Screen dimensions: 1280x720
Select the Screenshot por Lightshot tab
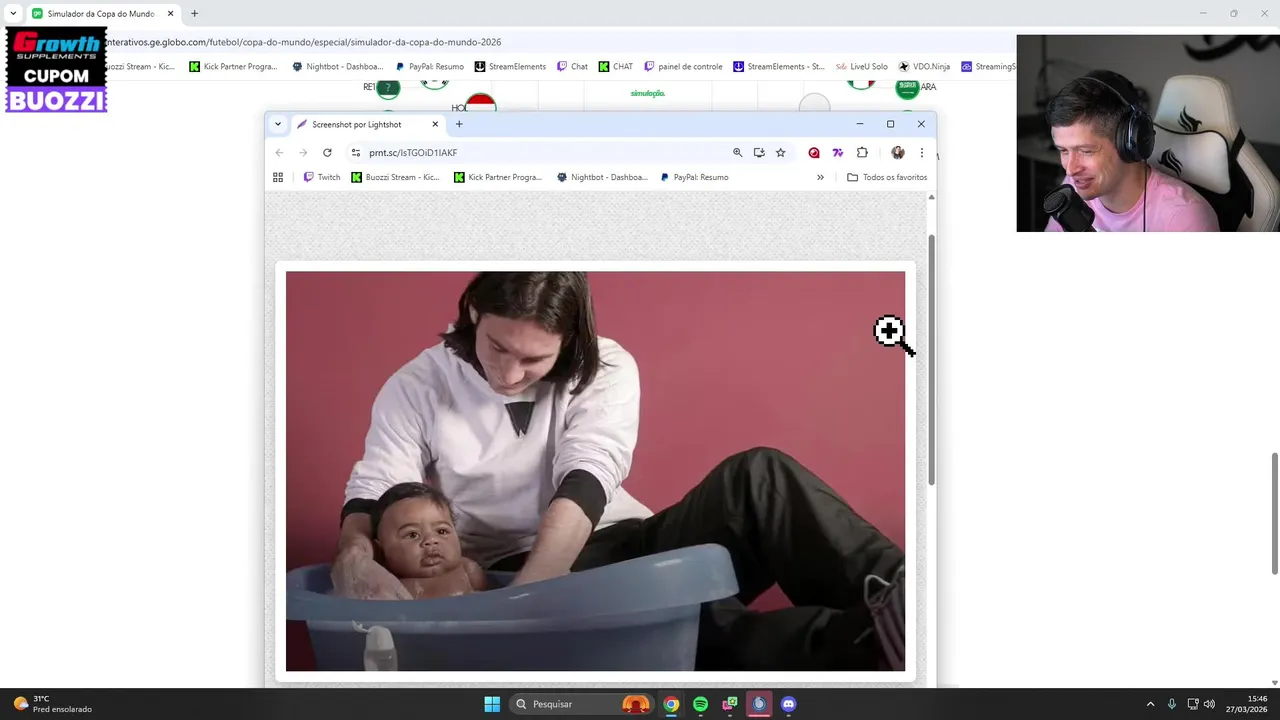click(x=367, y=124)
